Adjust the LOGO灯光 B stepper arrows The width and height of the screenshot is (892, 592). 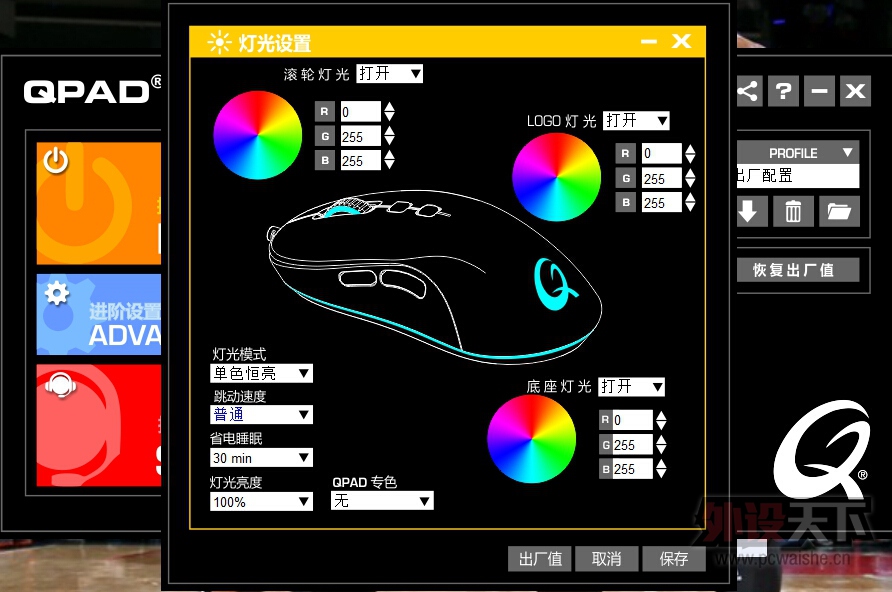[690, 202]
